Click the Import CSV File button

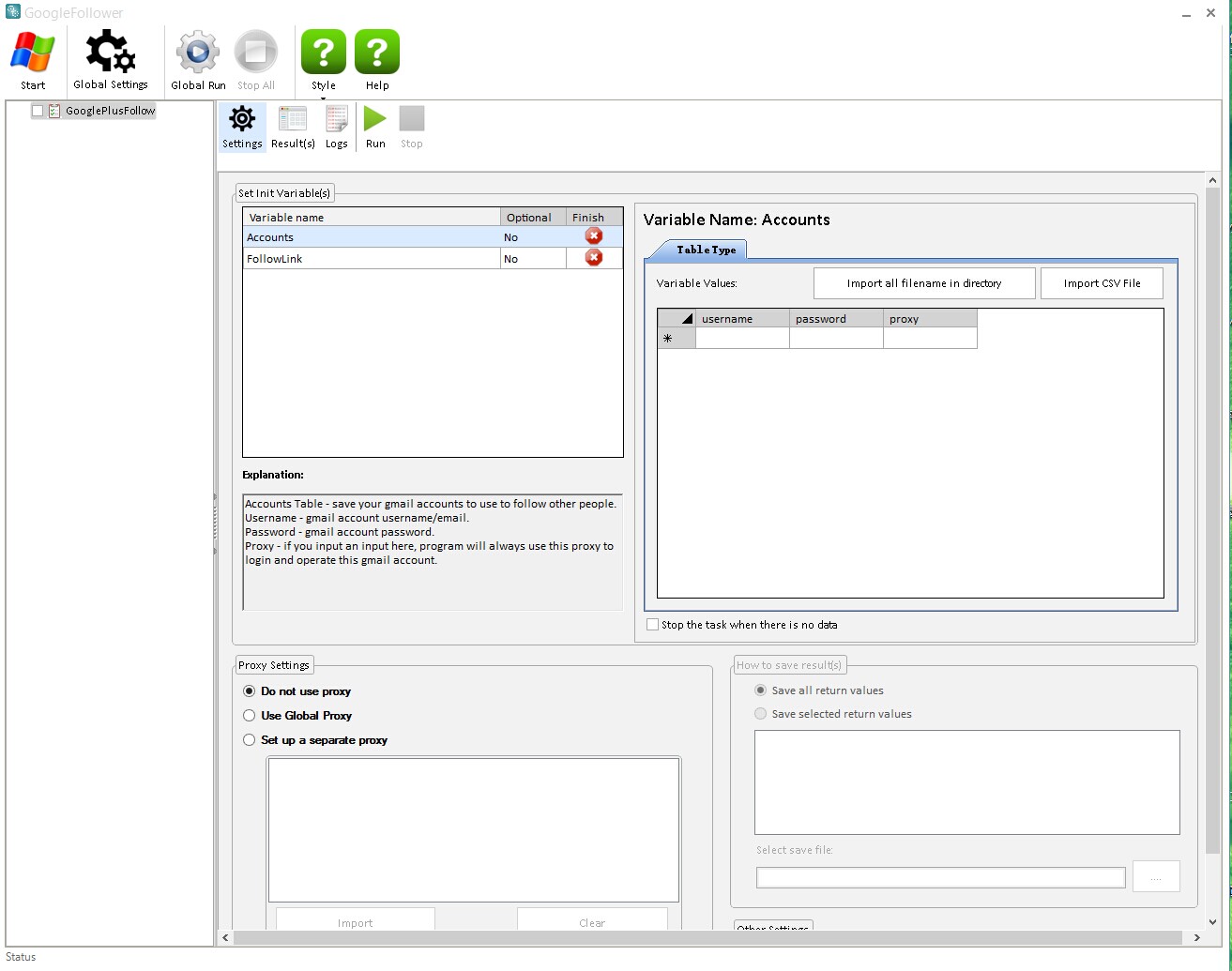point(1102,283)
